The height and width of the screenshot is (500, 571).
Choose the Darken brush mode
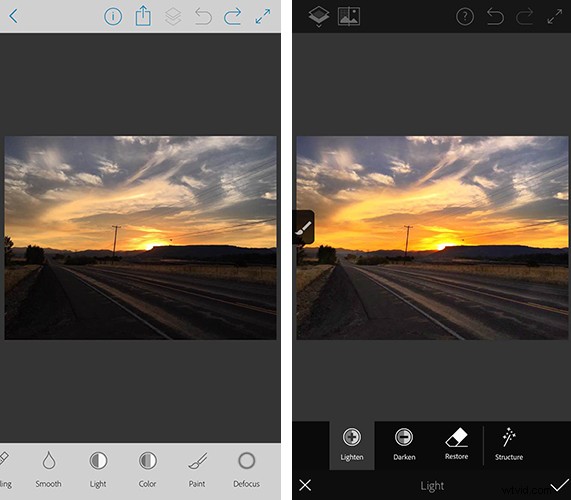pyautogui.click(x=404, y=445)
